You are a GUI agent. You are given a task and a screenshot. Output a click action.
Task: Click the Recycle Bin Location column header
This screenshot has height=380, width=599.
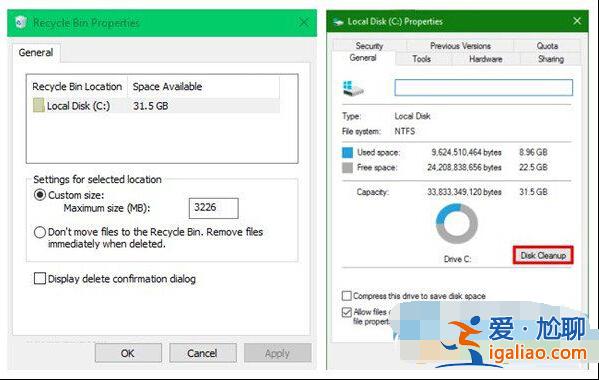pyautogui.click(x=77, y=87)
